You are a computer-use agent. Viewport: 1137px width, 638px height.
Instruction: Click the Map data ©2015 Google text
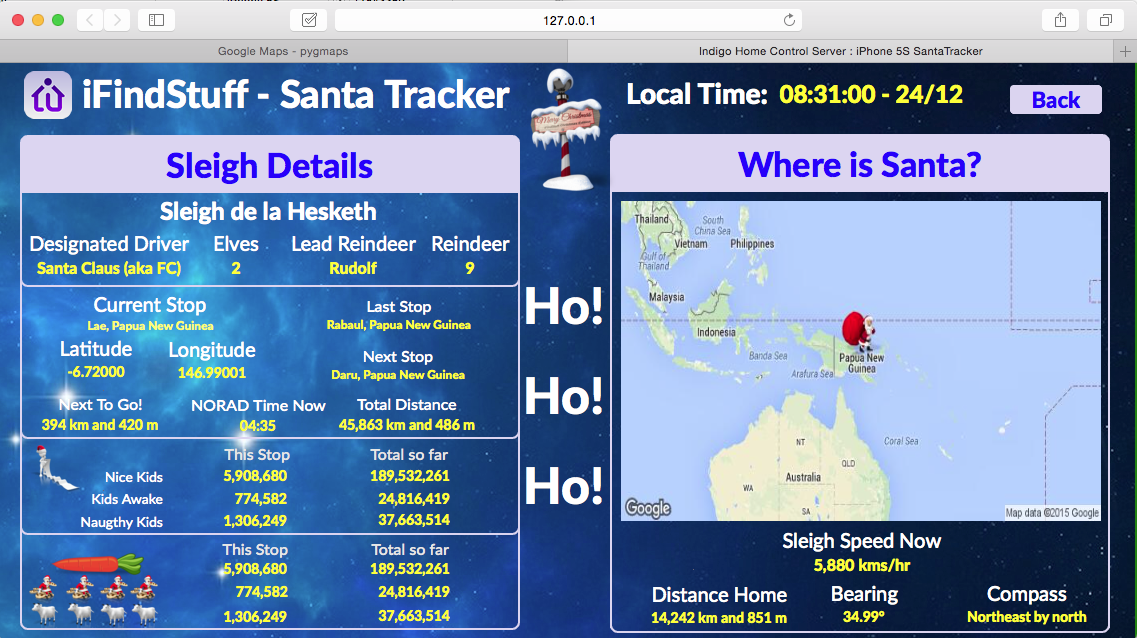(x=1051, y=513)
